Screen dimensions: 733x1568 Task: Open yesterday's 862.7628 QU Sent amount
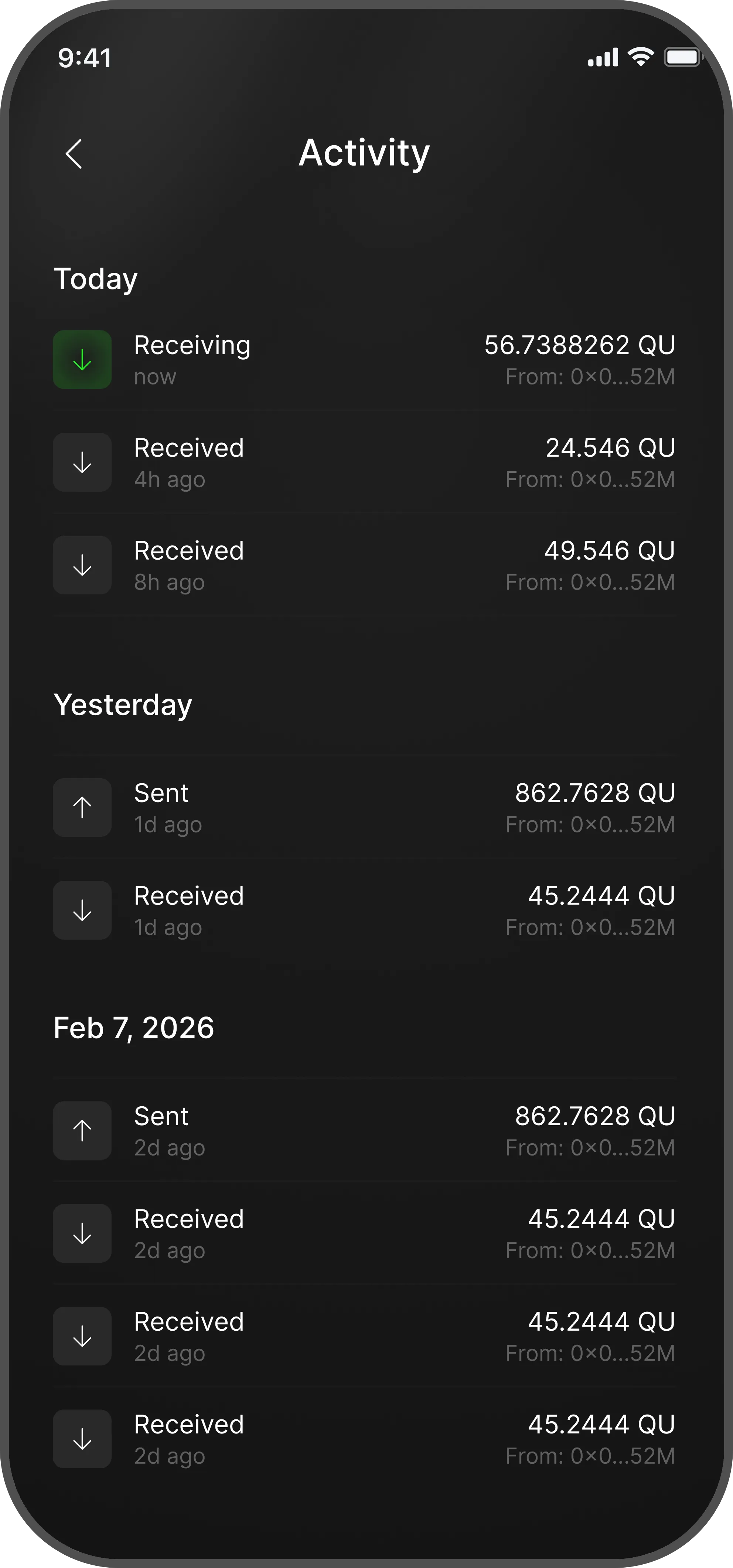click(594, 793)
